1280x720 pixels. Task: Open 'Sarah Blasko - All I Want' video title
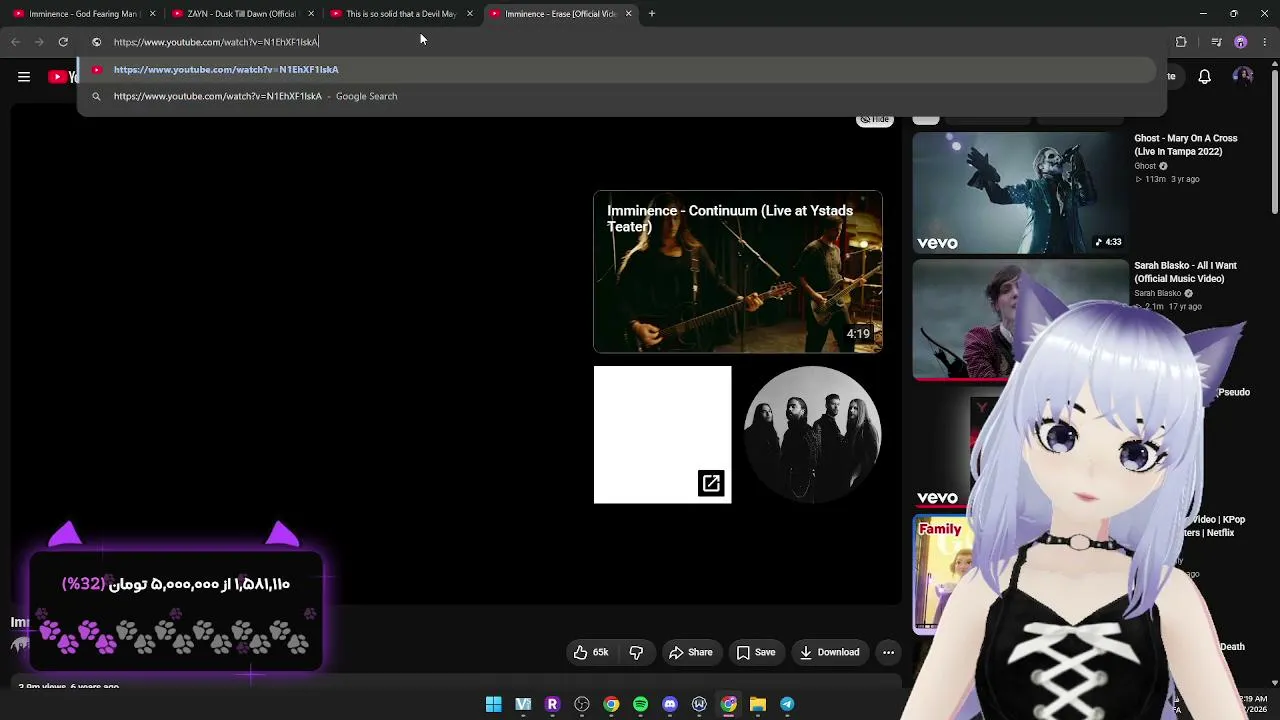(x=1186, y=272)
